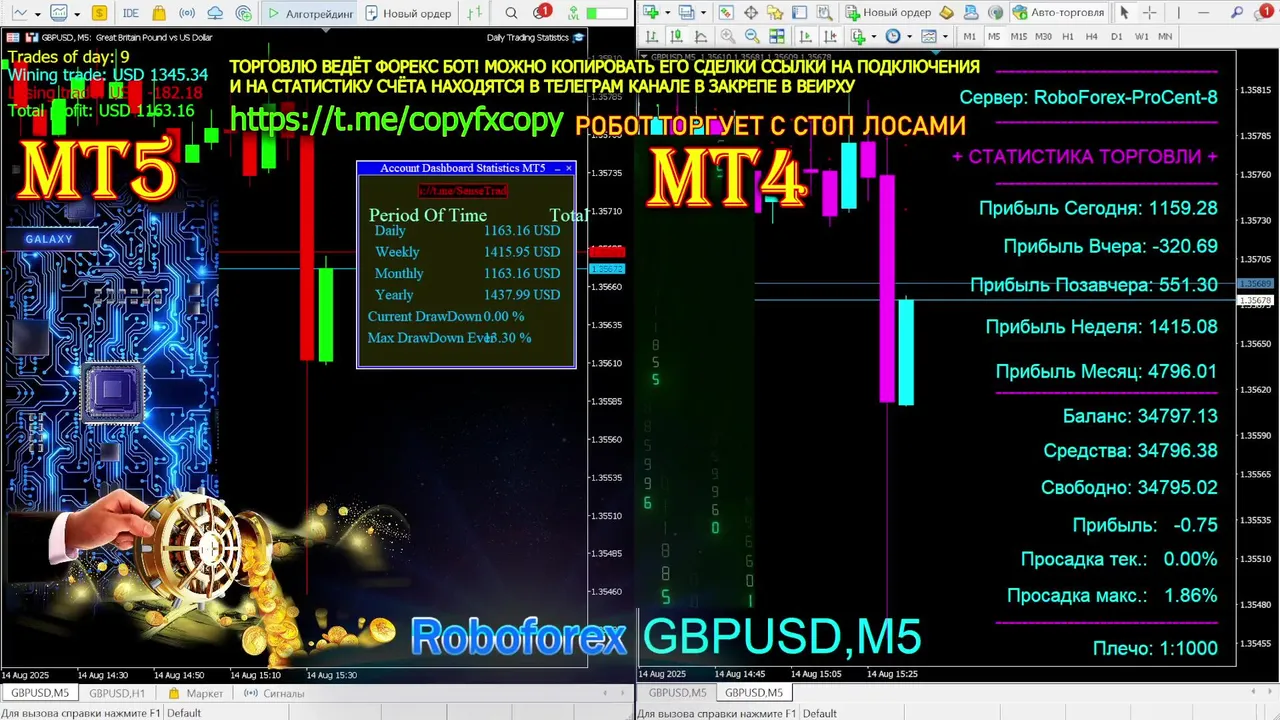Toggle Авто-торговля in MT4 toolbar
The width and height of the screenshot is (1280, 720).
click(1058, 12)
